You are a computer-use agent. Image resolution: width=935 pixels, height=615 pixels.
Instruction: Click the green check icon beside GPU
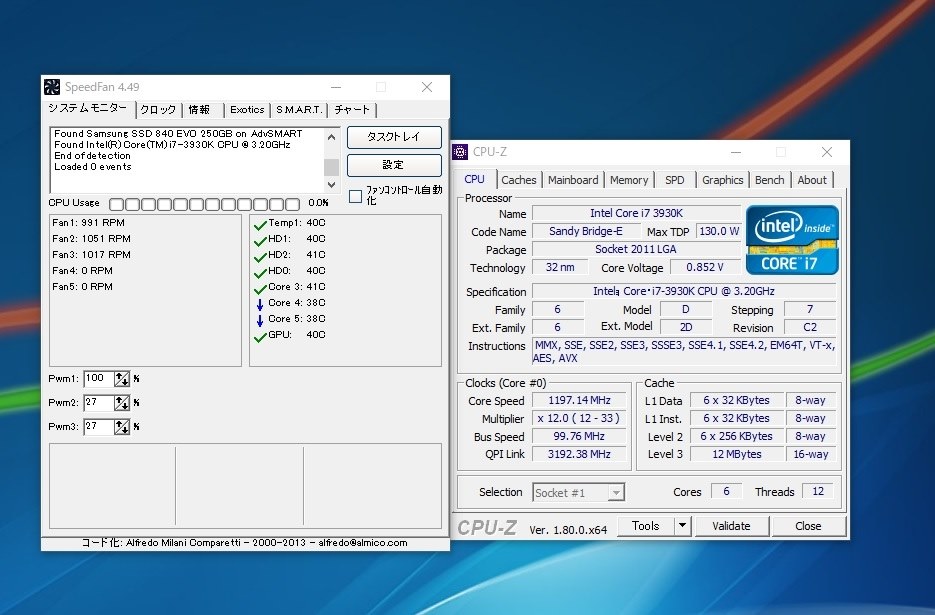pyautogui.click(x=260, y=338)
